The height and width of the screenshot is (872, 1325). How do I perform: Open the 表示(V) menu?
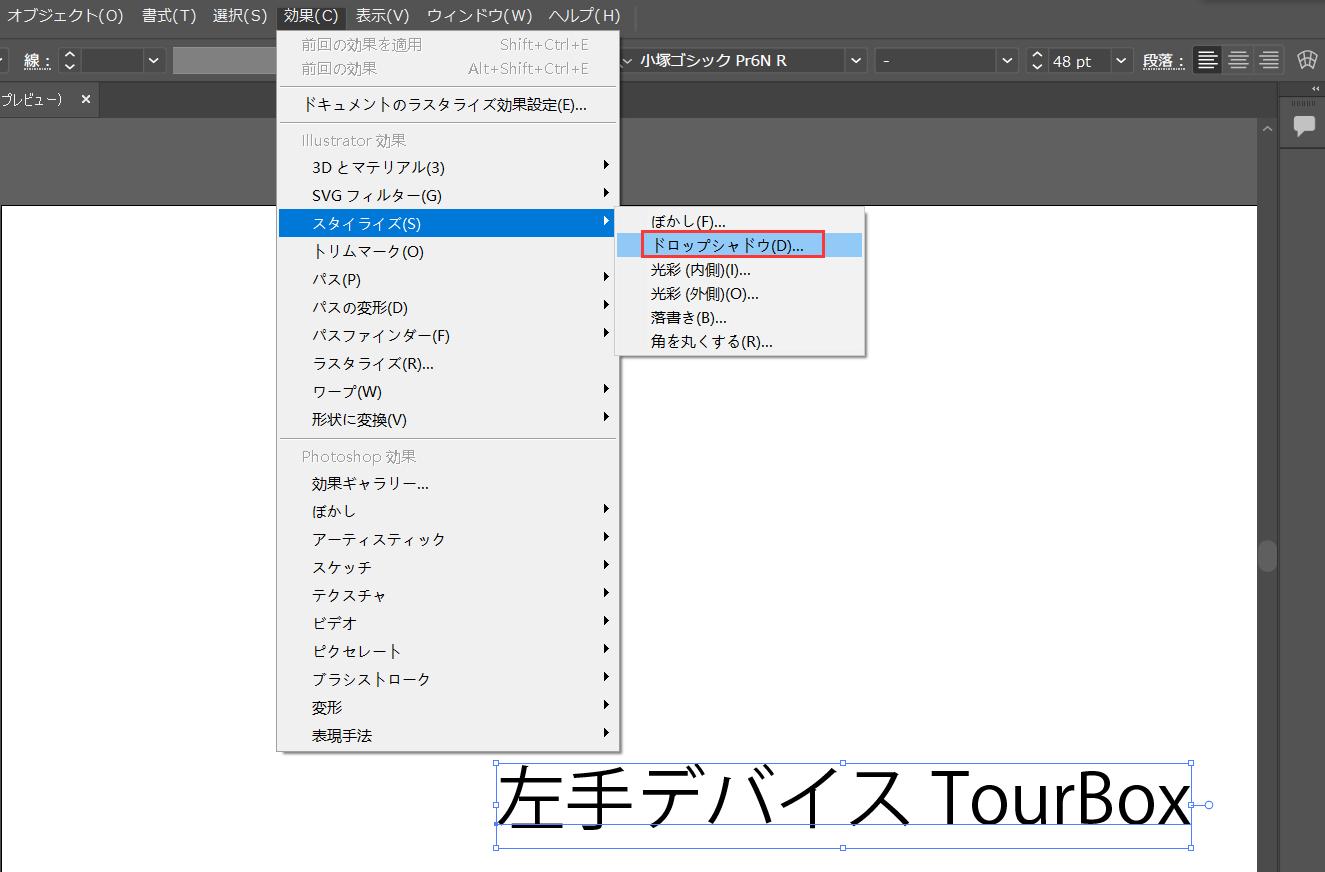click(381, 15)
